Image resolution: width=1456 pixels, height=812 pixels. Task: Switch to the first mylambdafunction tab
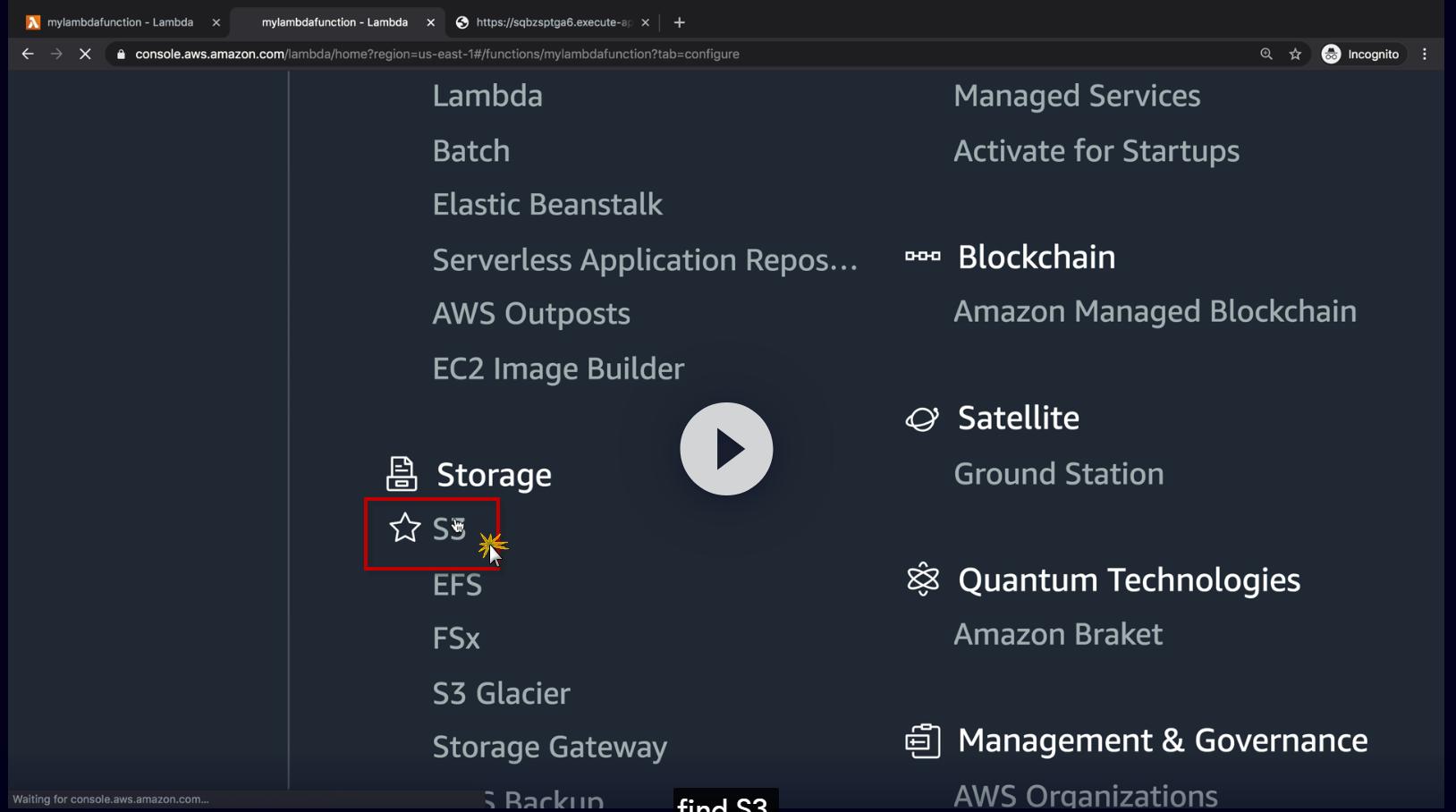120,22
